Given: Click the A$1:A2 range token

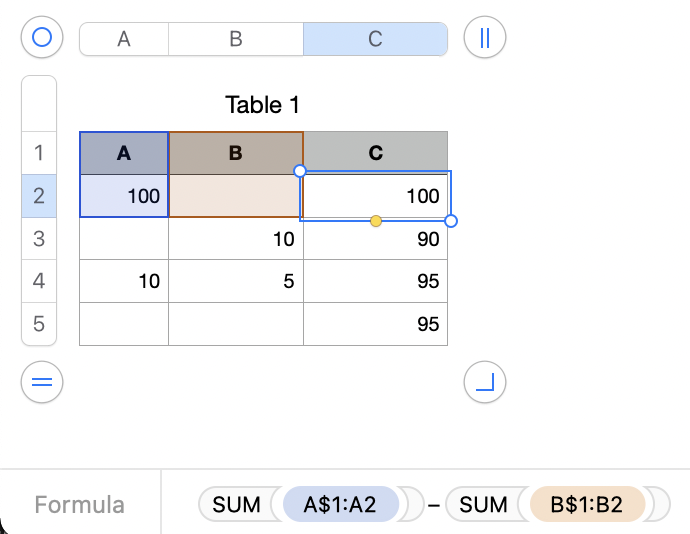Looking at the screenshot, I should click(341, 505).
